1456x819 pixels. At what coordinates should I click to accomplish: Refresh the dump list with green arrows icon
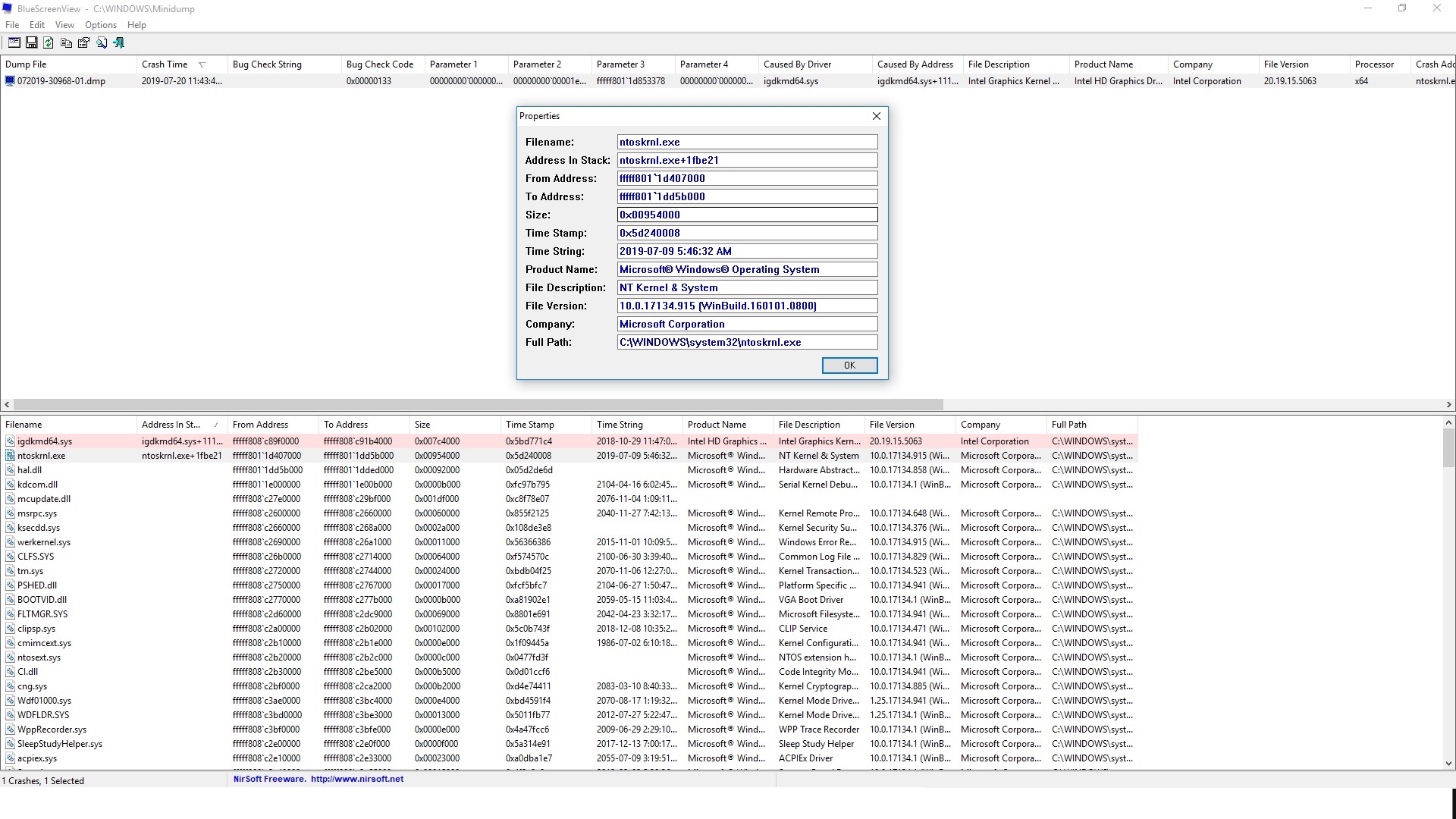coord(49,42)
